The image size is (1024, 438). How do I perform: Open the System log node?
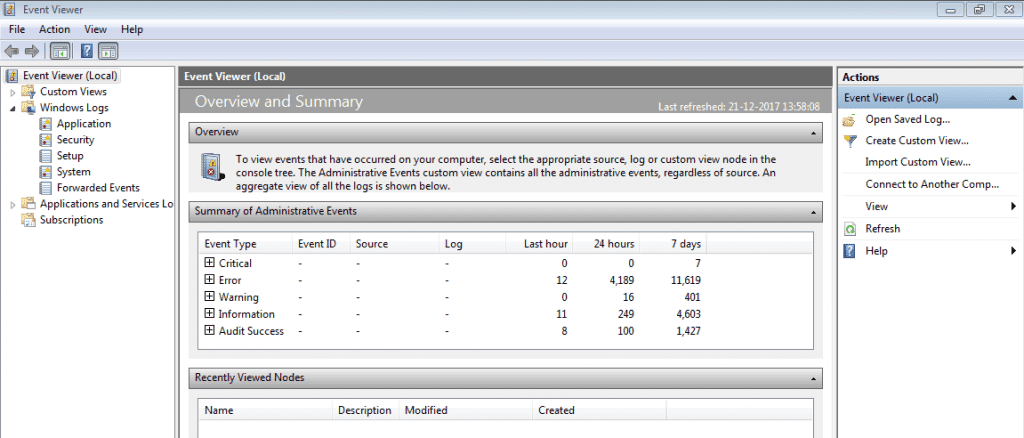point(73,172)
